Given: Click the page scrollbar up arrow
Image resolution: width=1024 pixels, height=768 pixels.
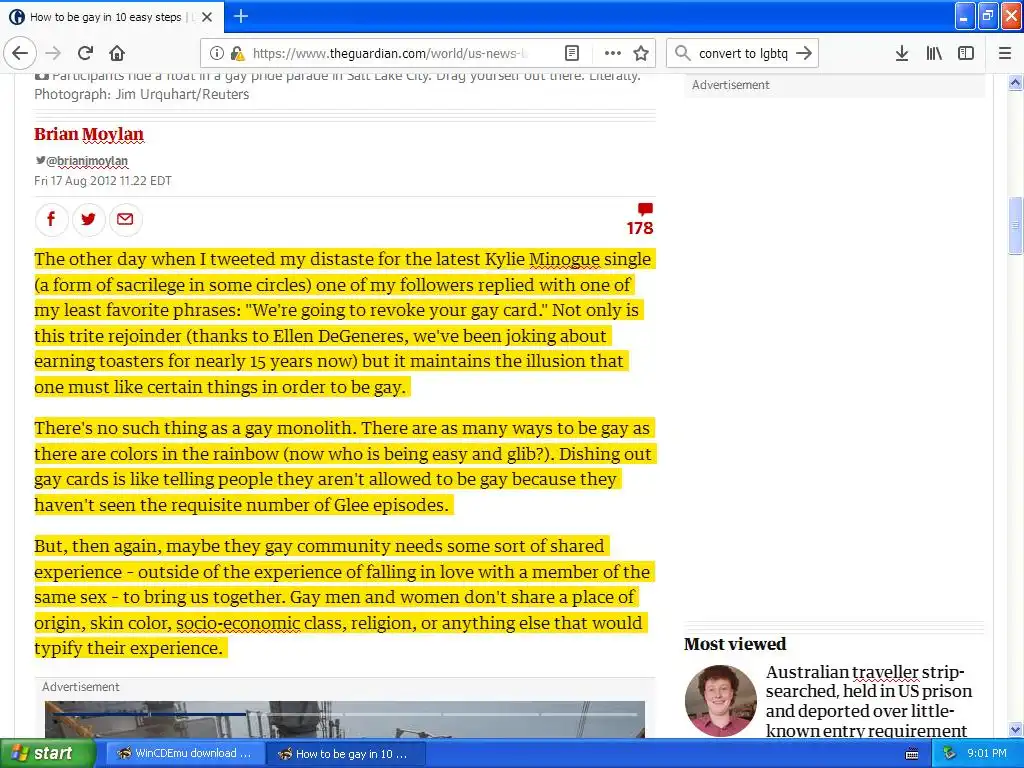Looking at the screenshot, I should tap(1015, 82).
